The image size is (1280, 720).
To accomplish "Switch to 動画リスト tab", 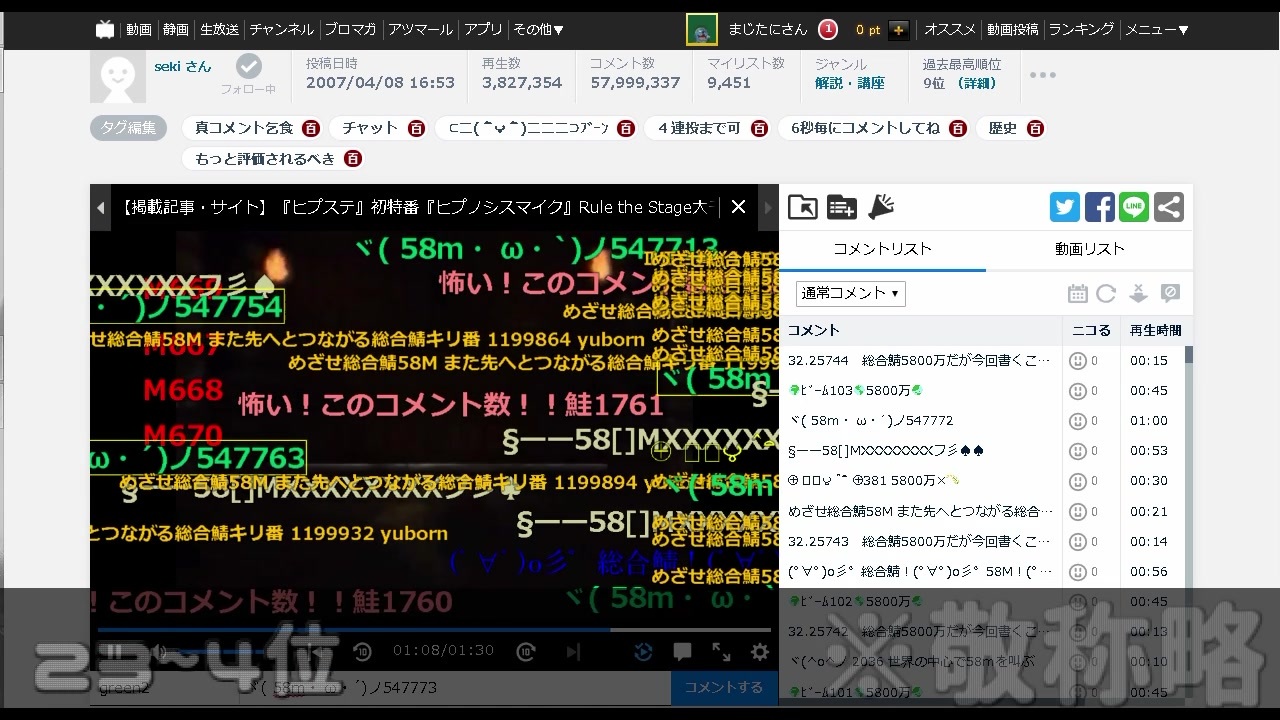I will (1089, 249).
